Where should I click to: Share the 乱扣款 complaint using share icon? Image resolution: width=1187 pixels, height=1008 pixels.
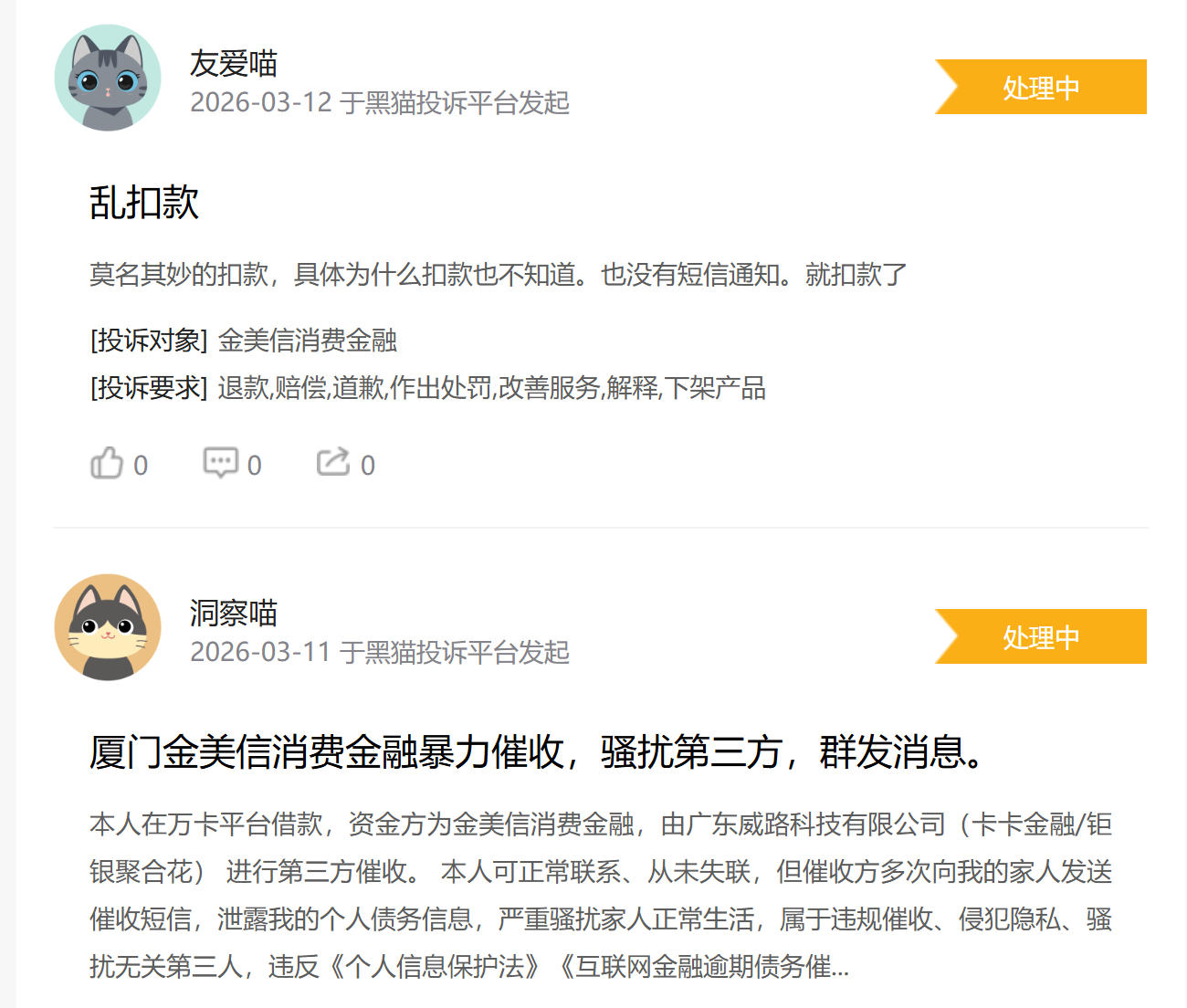pyautogui.click(x=333, y=462)
